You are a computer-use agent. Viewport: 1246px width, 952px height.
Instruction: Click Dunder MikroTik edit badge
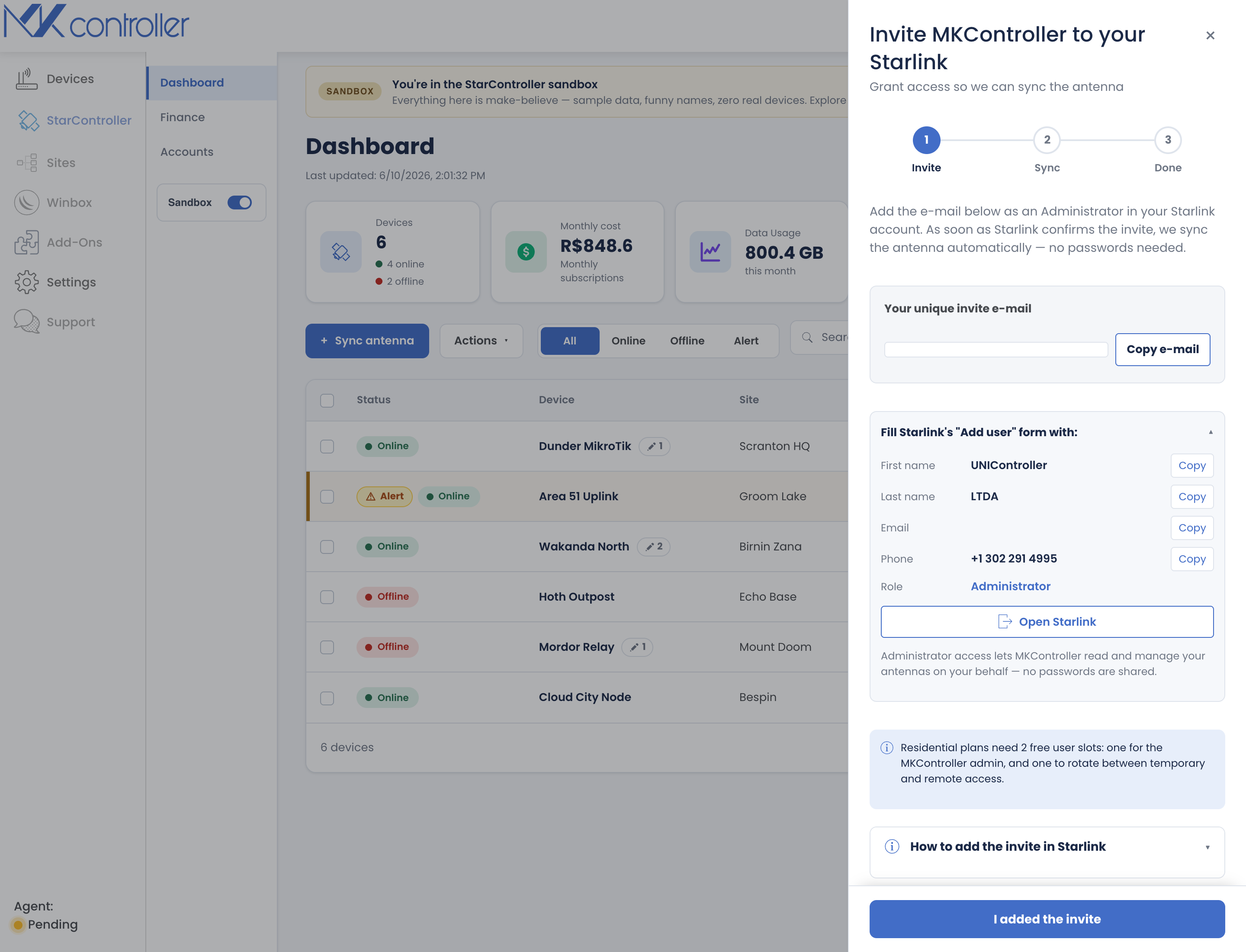(655, 446)
